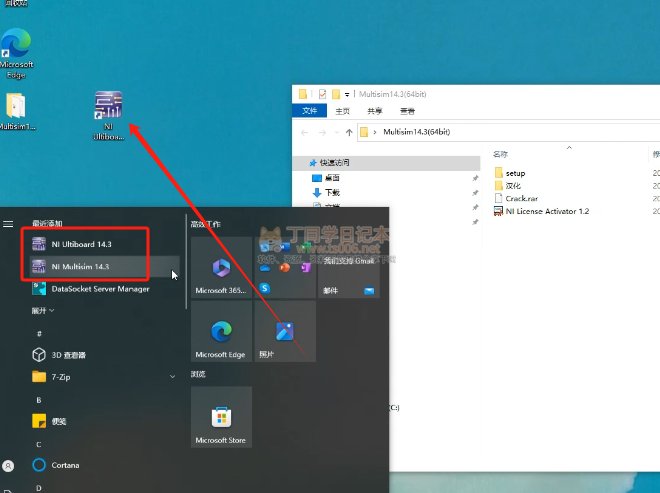Jump to letter index C in Start list
660x493 pixels.
[39, 445]
